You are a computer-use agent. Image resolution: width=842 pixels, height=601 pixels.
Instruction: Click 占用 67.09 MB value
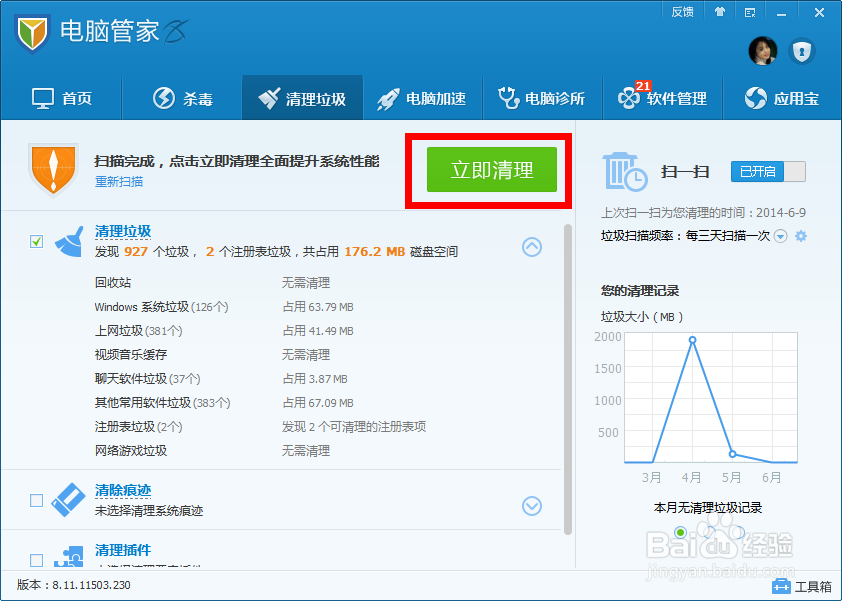(x=318, y=402)
